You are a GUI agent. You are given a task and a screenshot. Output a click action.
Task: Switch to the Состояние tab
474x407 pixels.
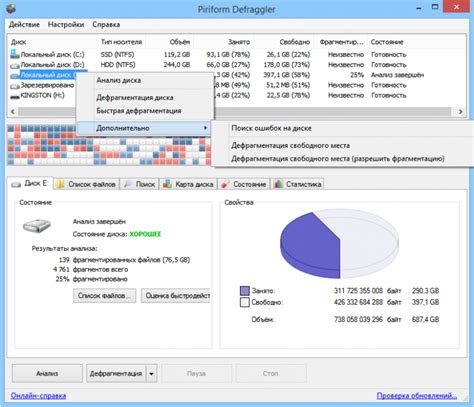click(244, 184)
